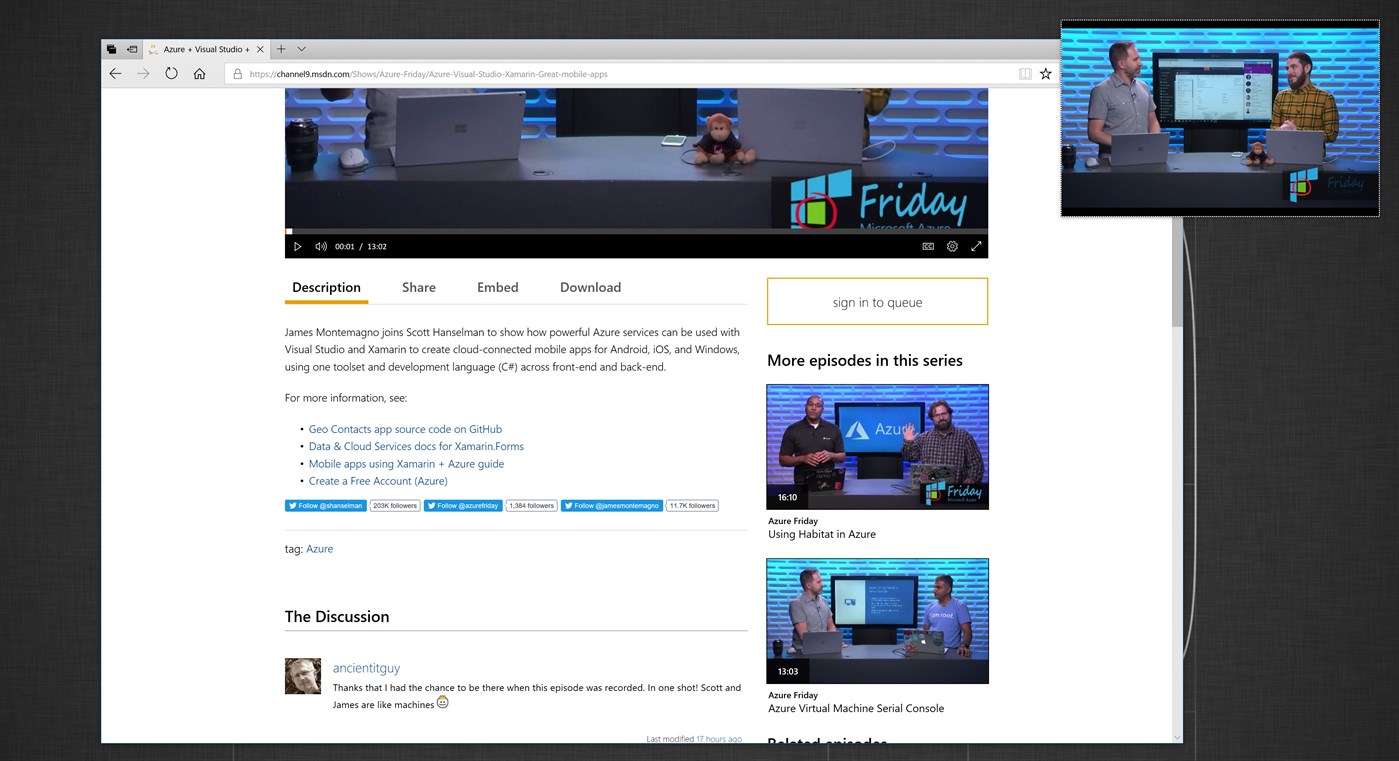Screen dimensions: 1399x761
Task: Click ancientitguy's avatar picture
Action: click(303, 676)
